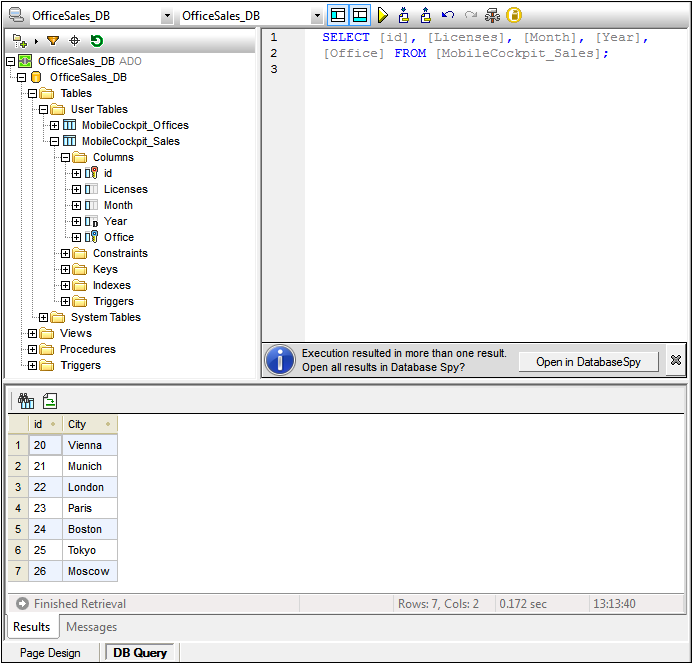
Task: Click the go-to-statement icon in results toolbar
Action: (x=49, y=400)
